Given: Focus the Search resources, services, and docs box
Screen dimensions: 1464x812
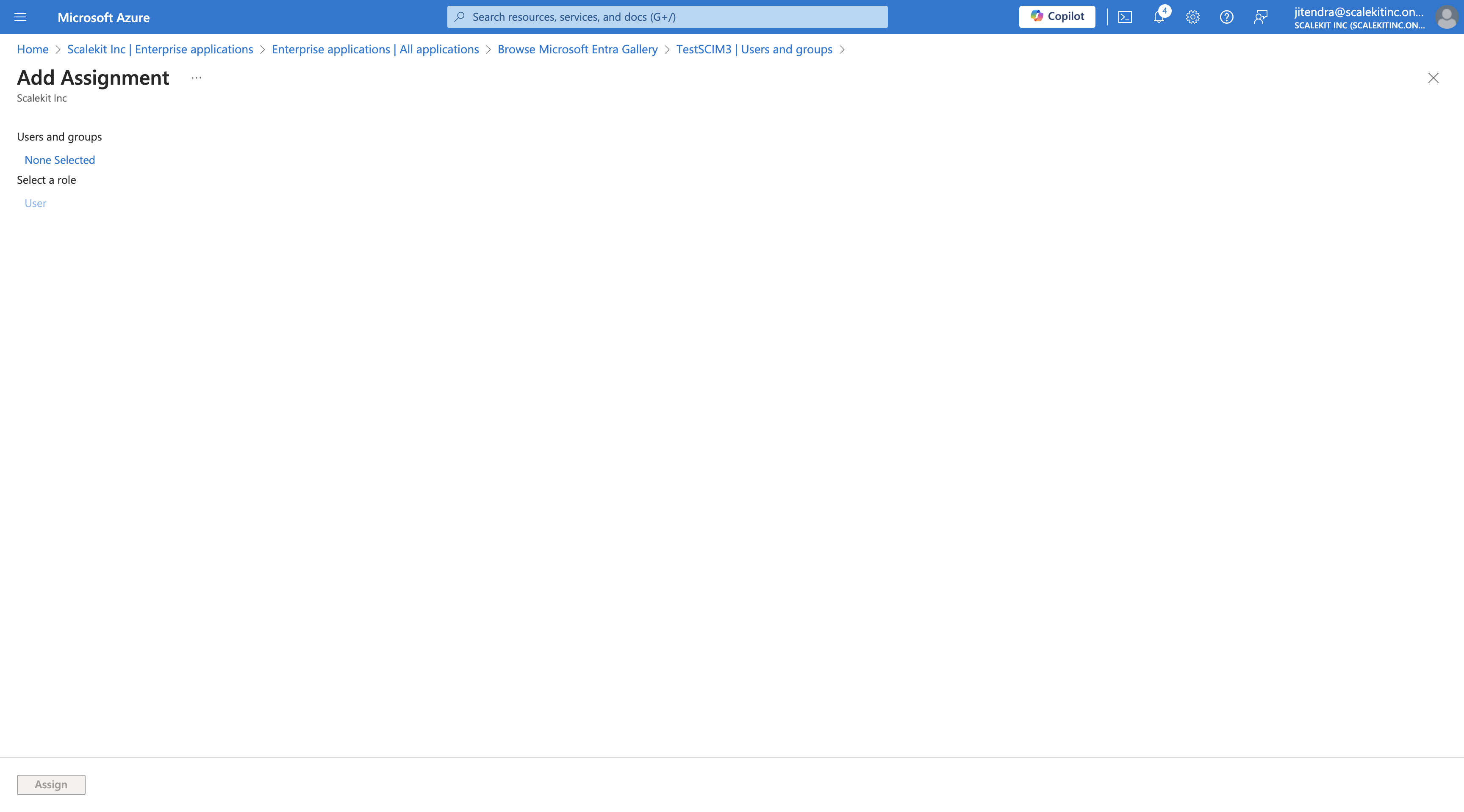Looking at the screenshot, I should tap(667, 17).
